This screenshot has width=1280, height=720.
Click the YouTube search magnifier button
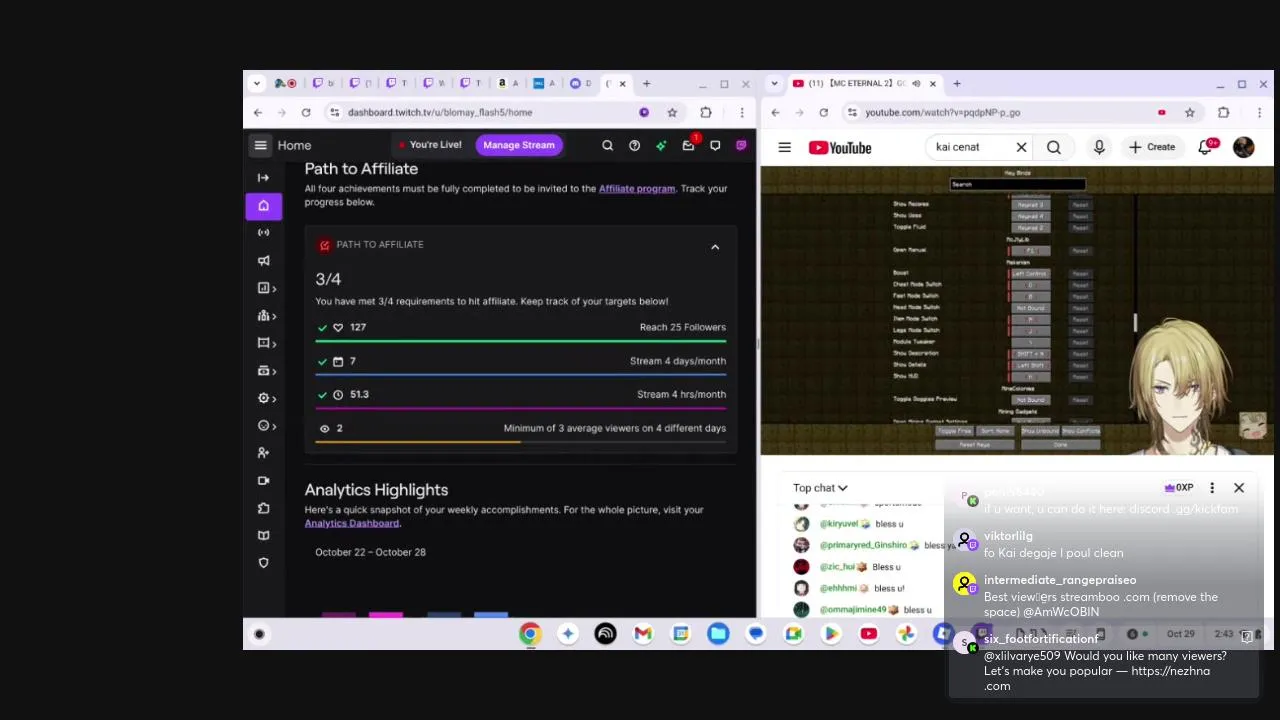1053,148
